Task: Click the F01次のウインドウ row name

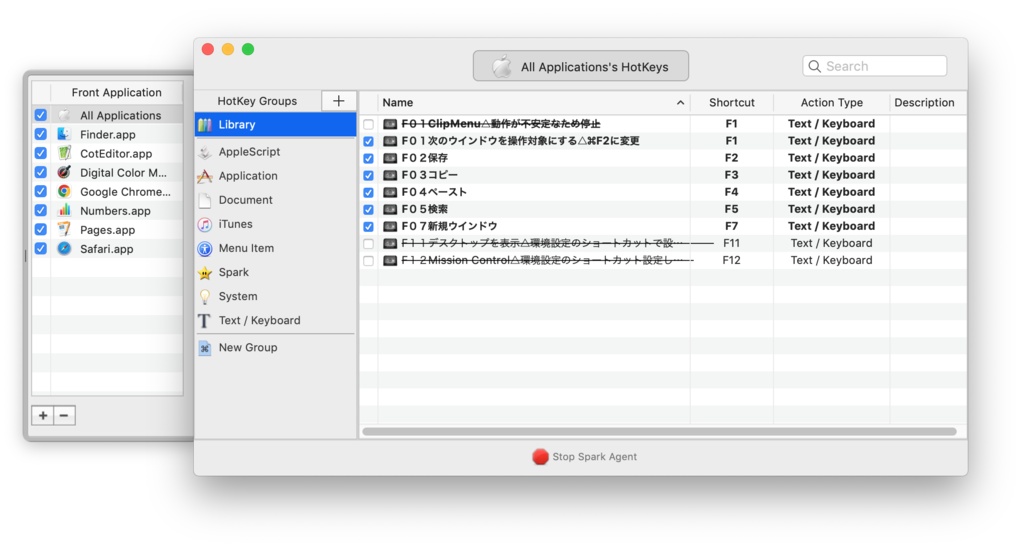Action: click(520, 141)
